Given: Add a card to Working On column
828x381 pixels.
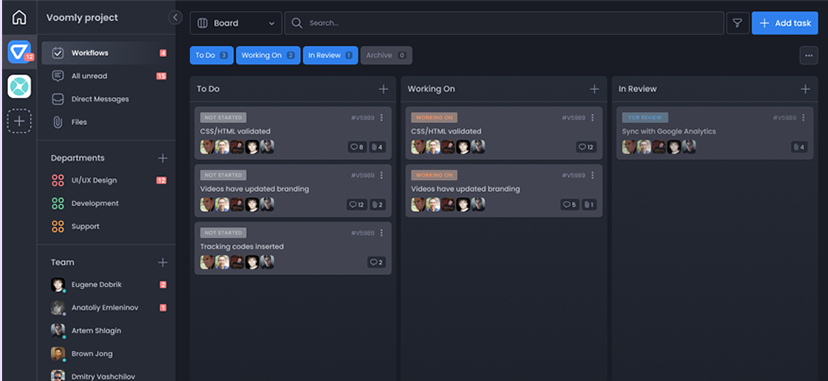Looking at the screenshot, I should (x=595, y=89).
